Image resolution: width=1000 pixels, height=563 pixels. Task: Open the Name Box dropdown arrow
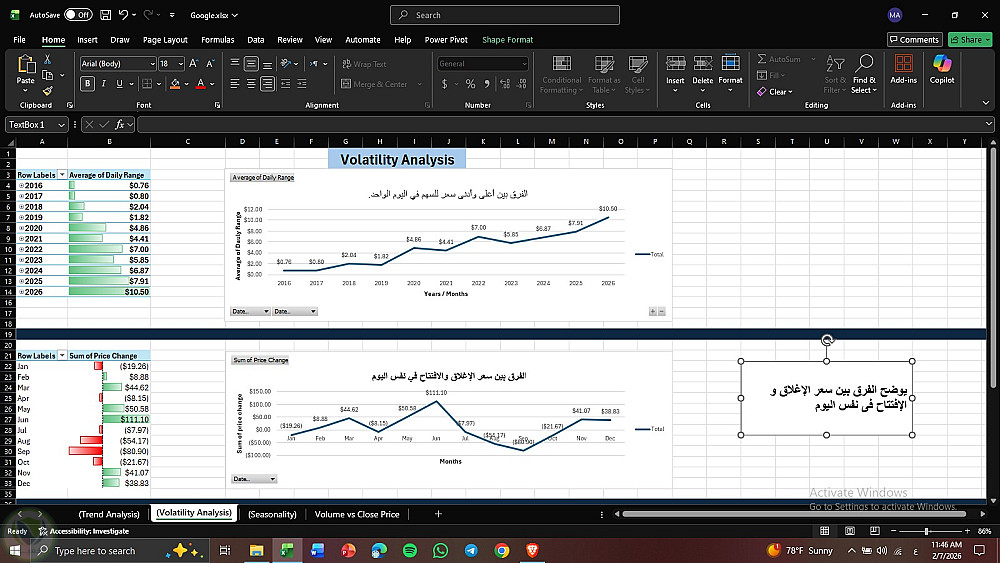click(61, 124)
